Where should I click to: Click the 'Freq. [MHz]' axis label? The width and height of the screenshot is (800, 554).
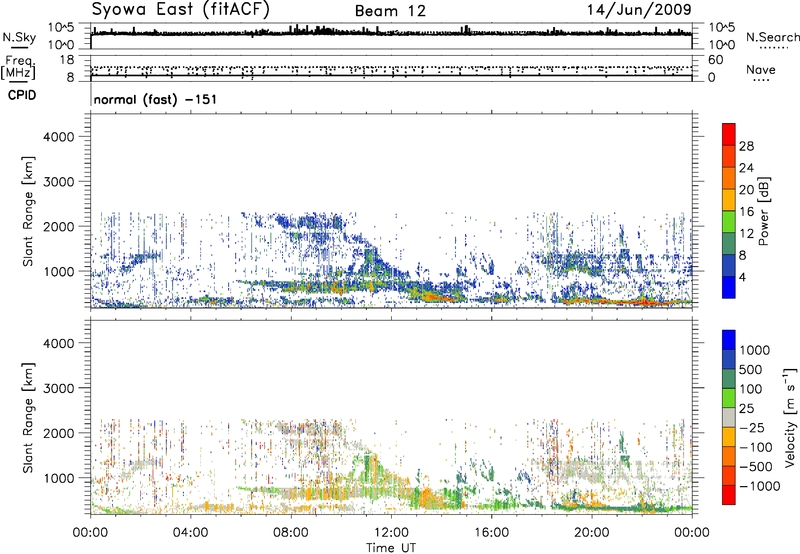18,68
